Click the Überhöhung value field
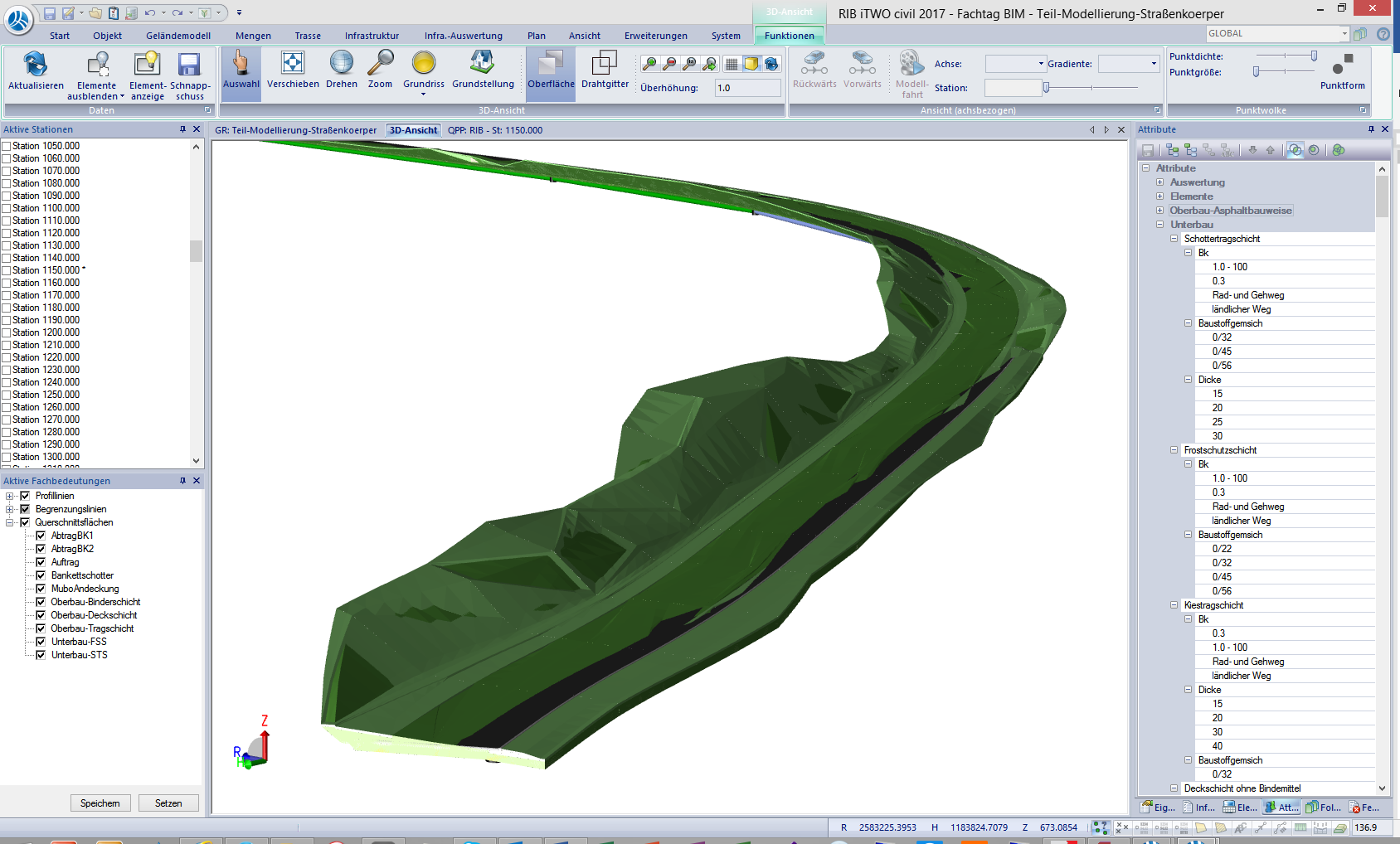Viewport: 1400px width, 844px height. click(x=747, y=88)
